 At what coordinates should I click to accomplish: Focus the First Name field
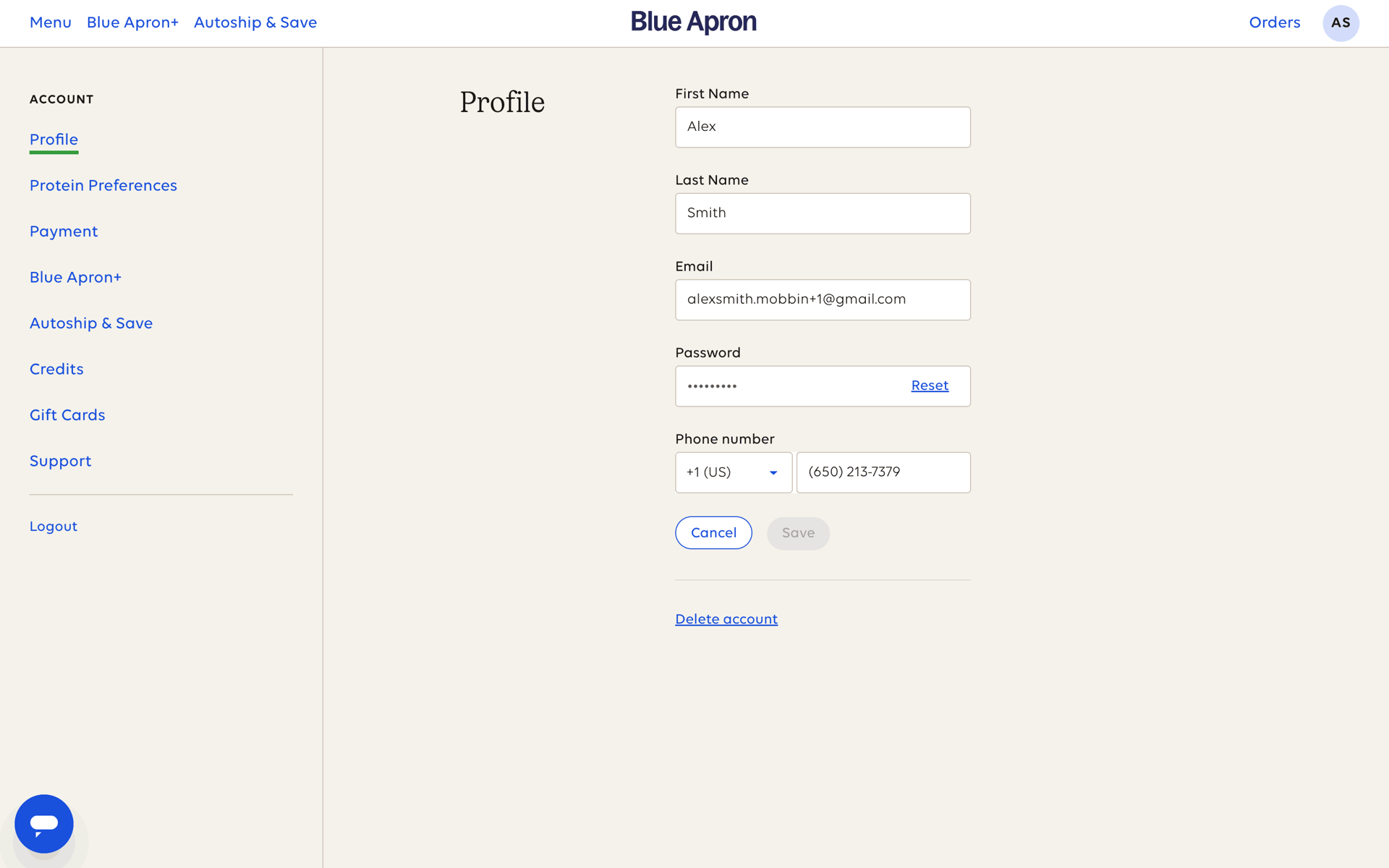823,127
